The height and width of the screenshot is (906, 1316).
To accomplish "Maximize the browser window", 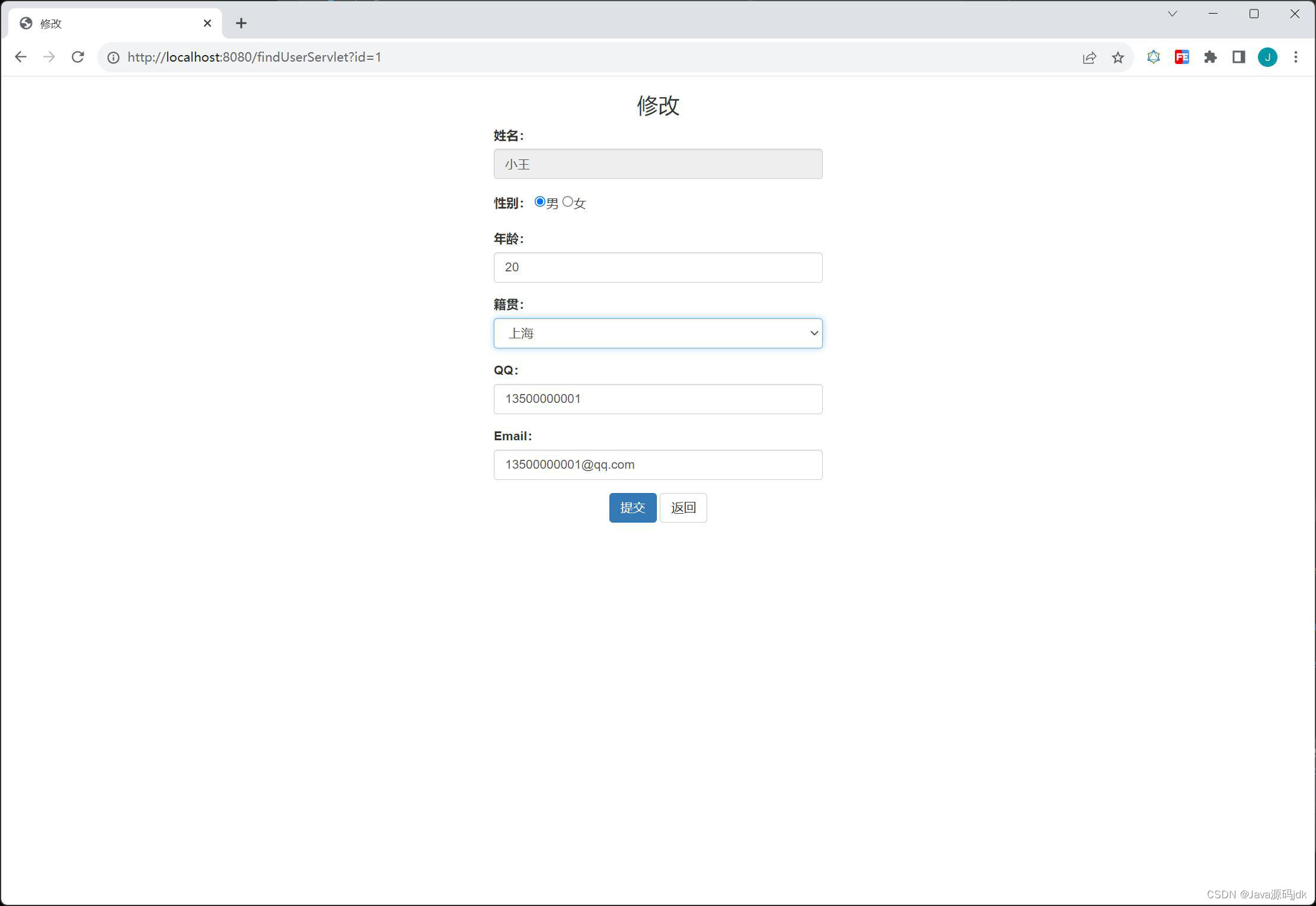I will click(x=1254, y=14).
